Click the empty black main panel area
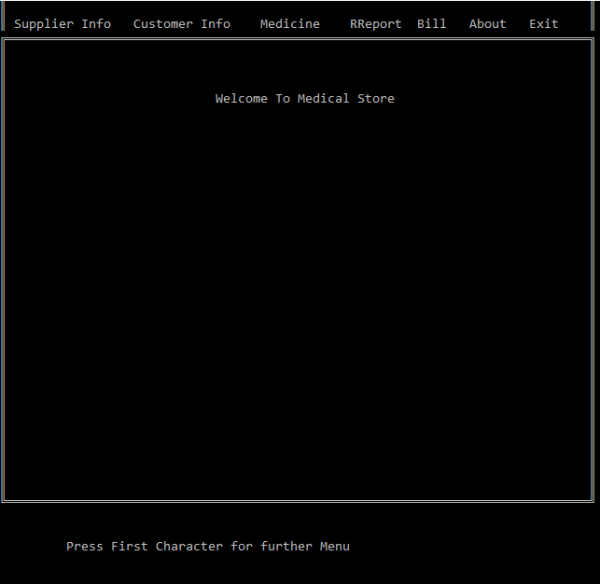Viewport: 600px width, 584px height. (300, 300)
